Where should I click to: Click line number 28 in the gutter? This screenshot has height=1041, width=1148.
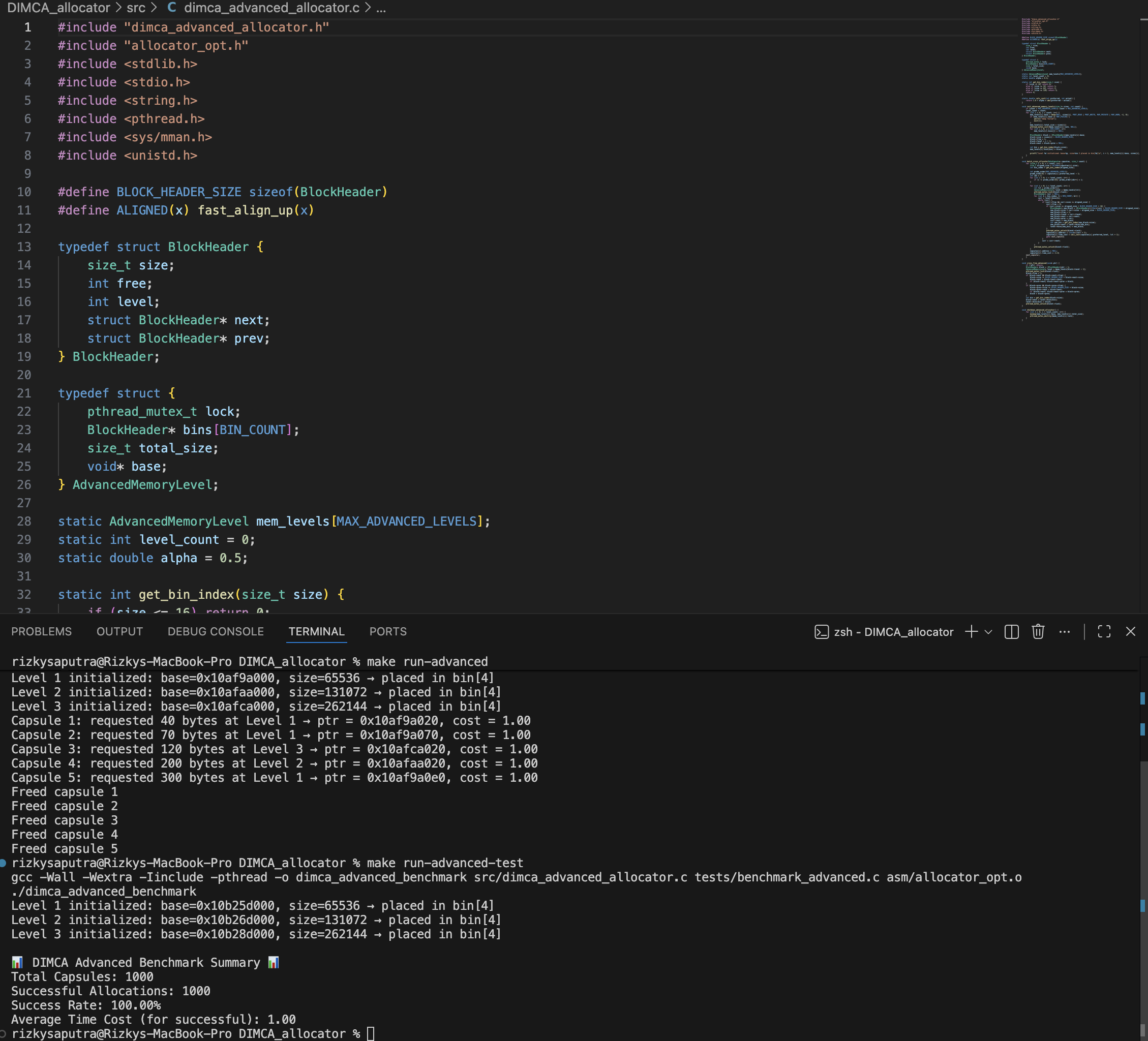click(24, 521)
